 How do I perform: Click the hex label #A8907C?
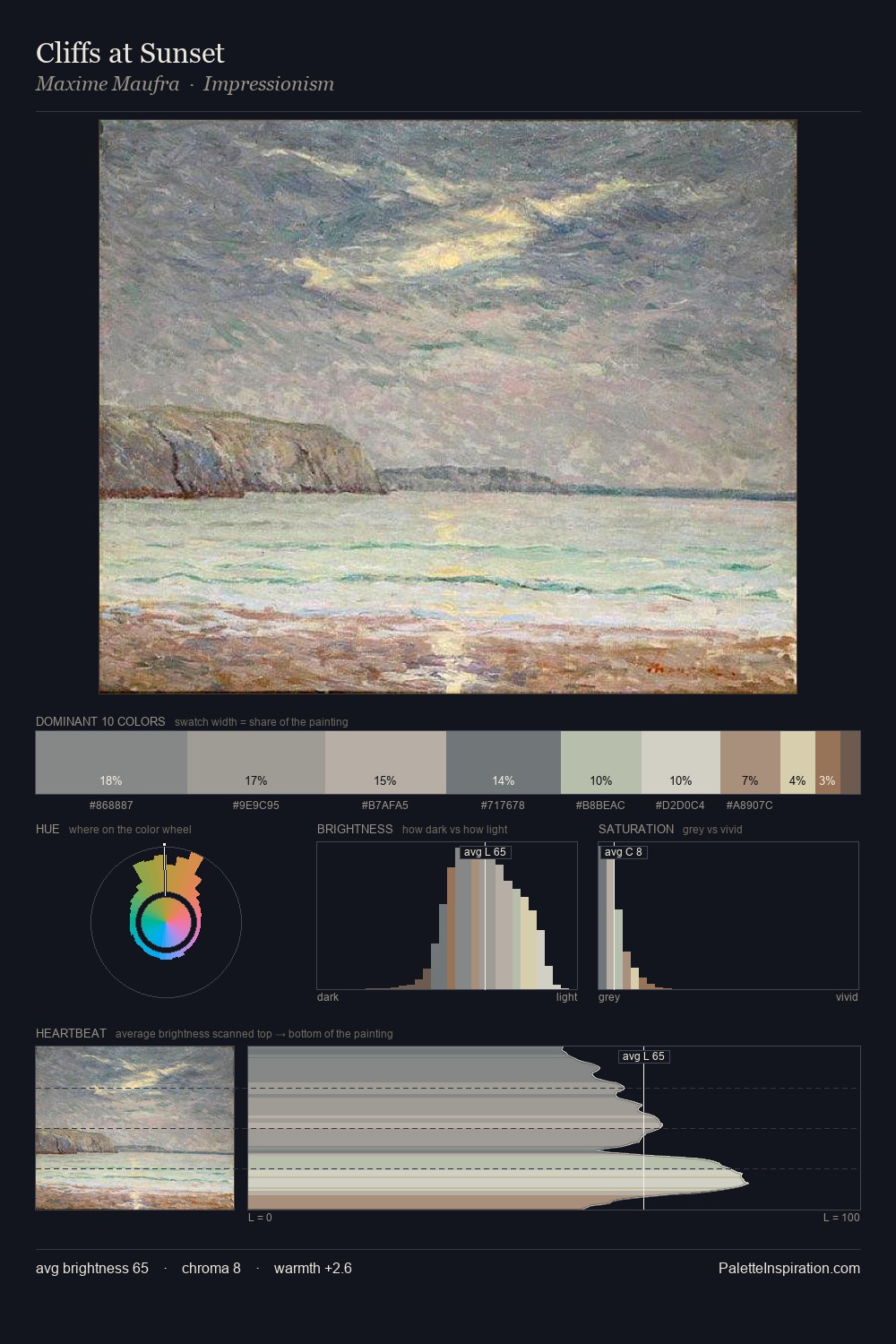750,806
